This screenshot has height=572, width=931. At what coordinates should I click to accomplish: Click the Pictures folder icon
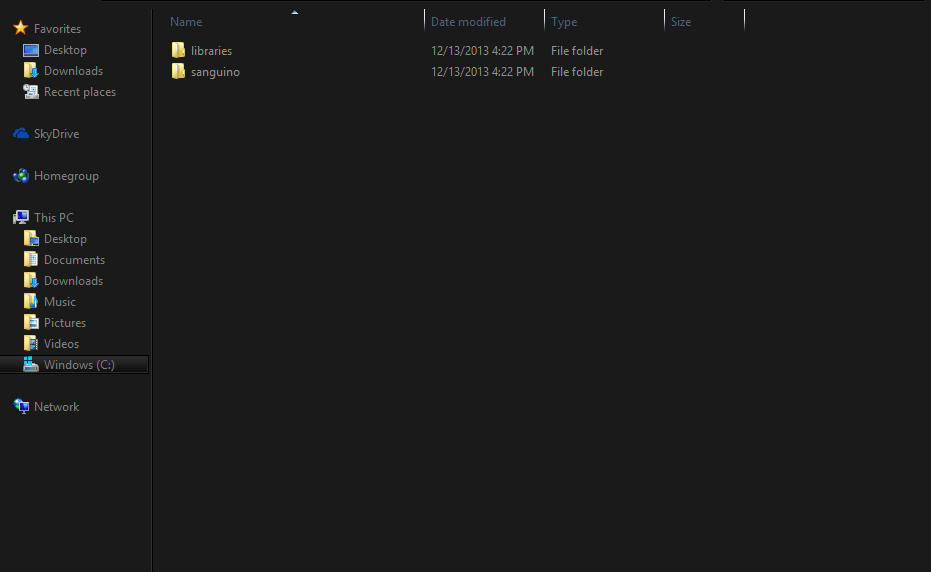pos(31,323)
